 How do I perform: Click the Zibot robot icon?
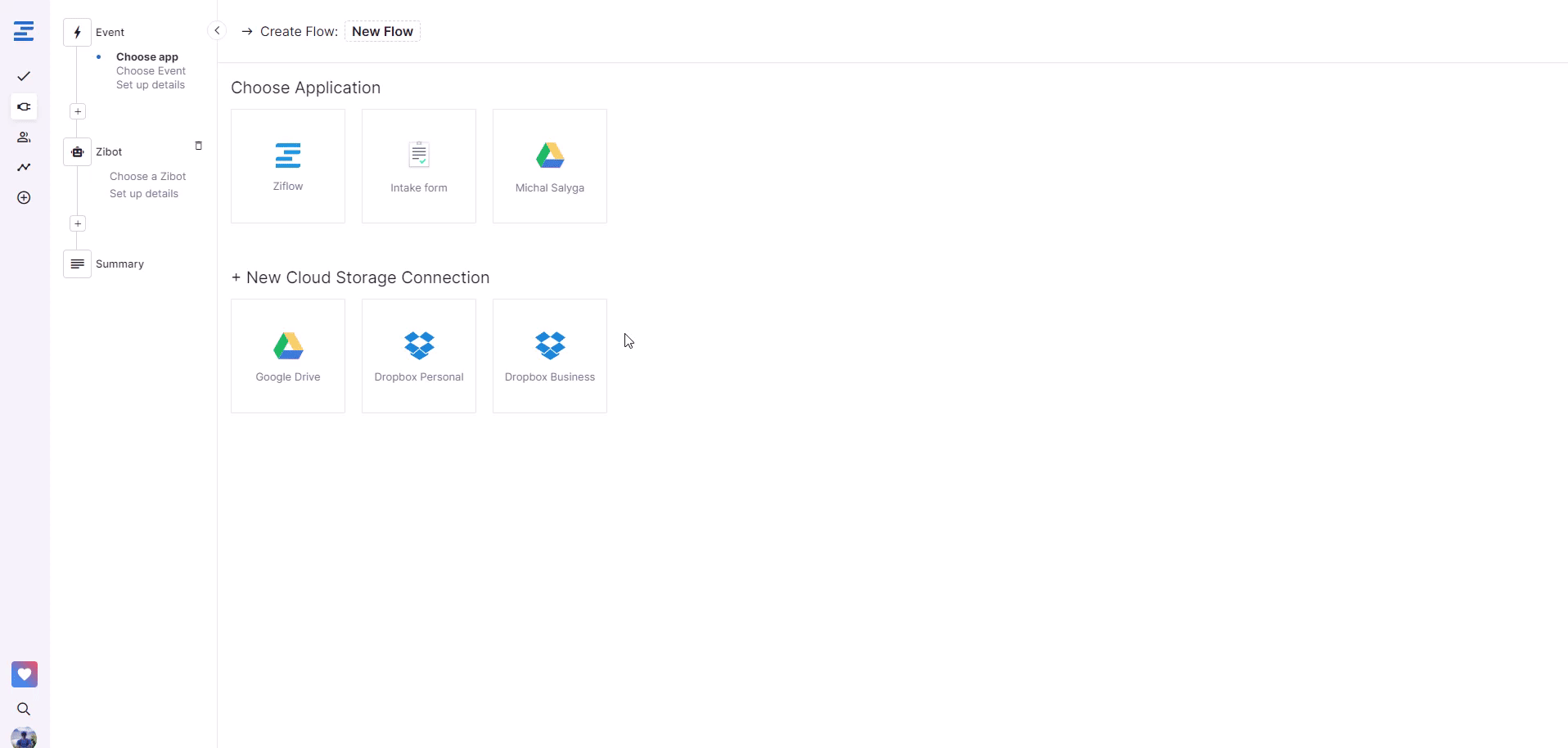pyautogui.click(x=77, y=151)
